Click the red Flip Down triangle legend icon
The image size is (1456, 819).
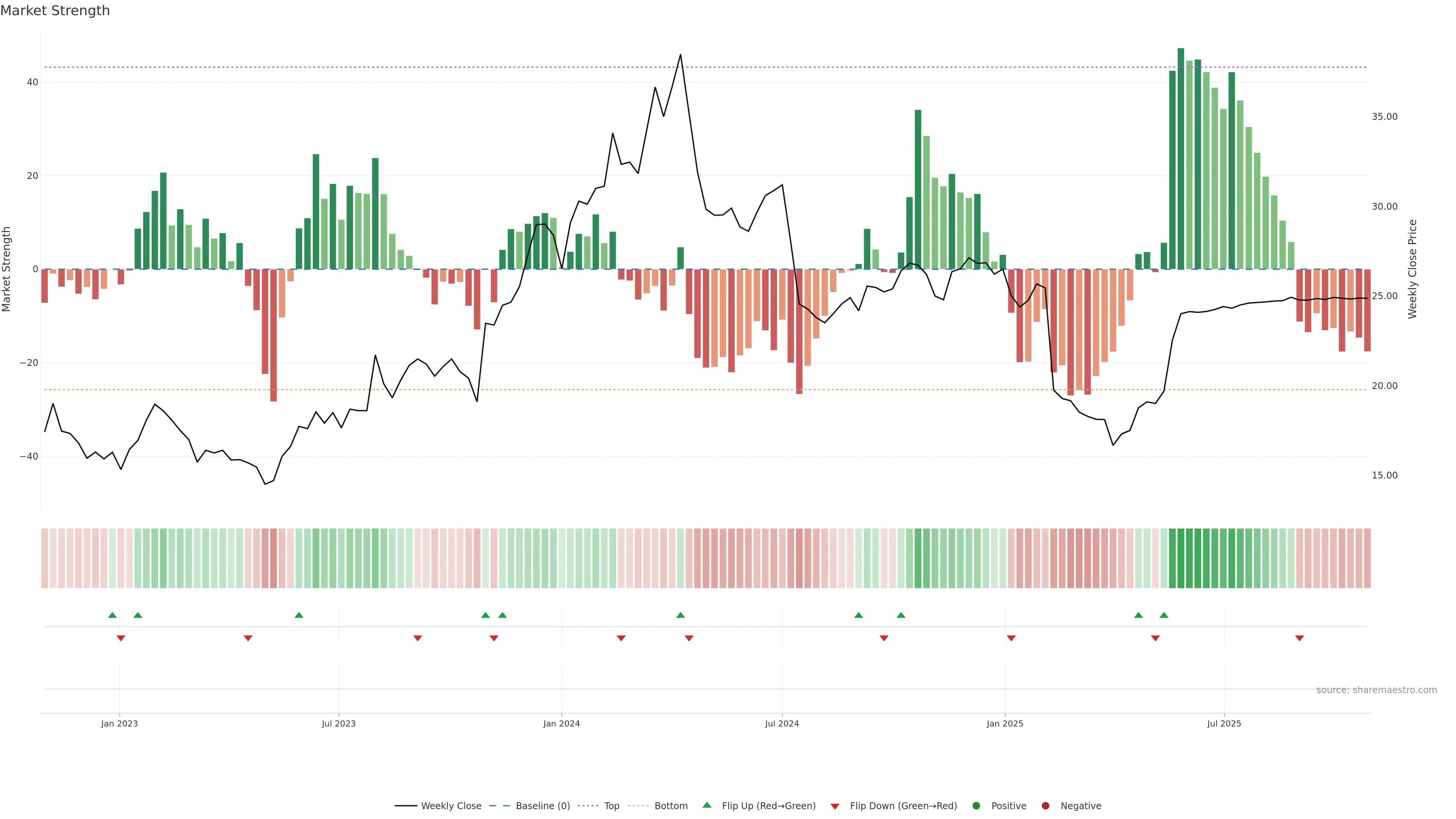point(835,806)
